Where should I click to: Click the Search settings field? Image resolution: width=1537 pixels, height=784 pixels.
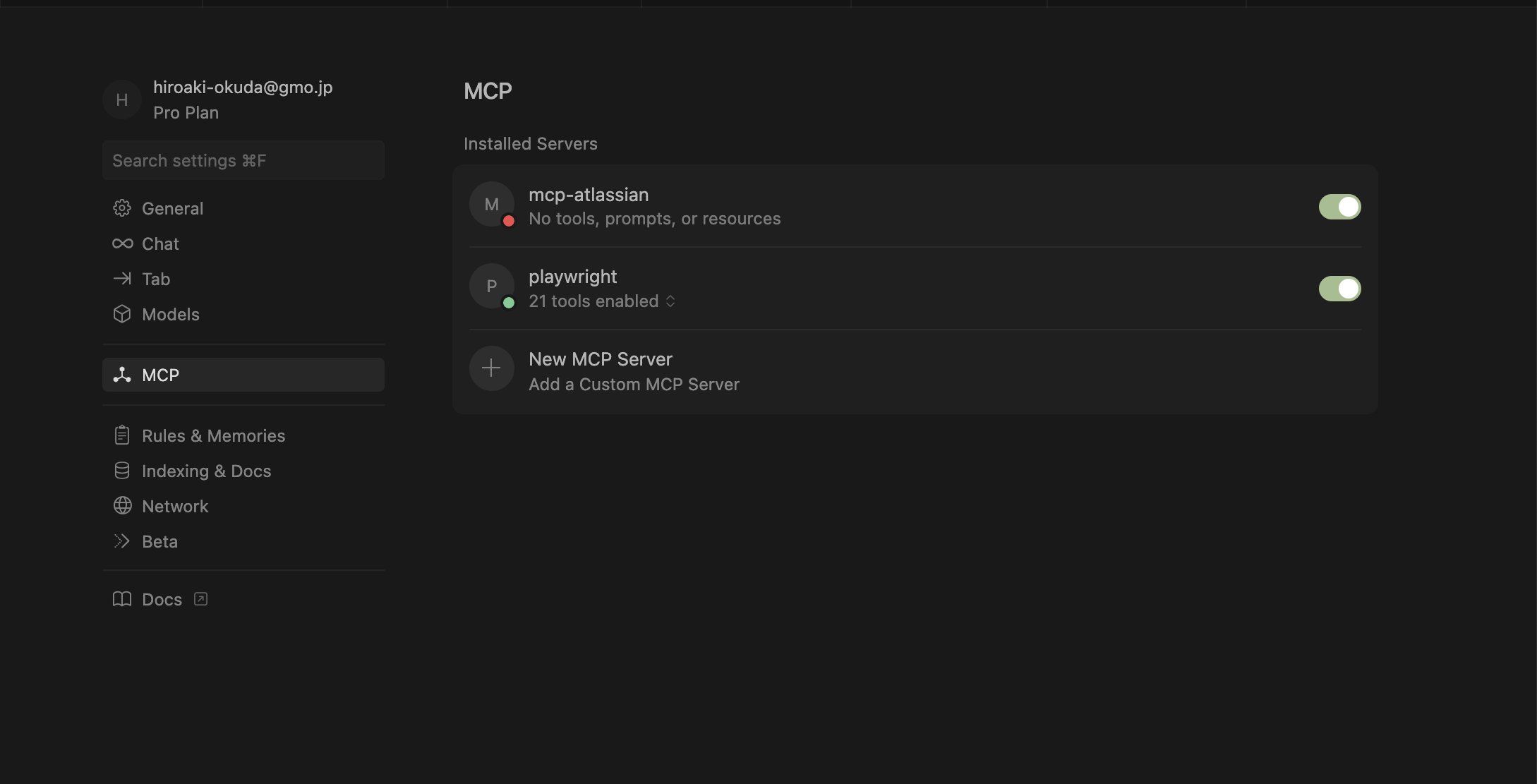(x=243, y=160)
